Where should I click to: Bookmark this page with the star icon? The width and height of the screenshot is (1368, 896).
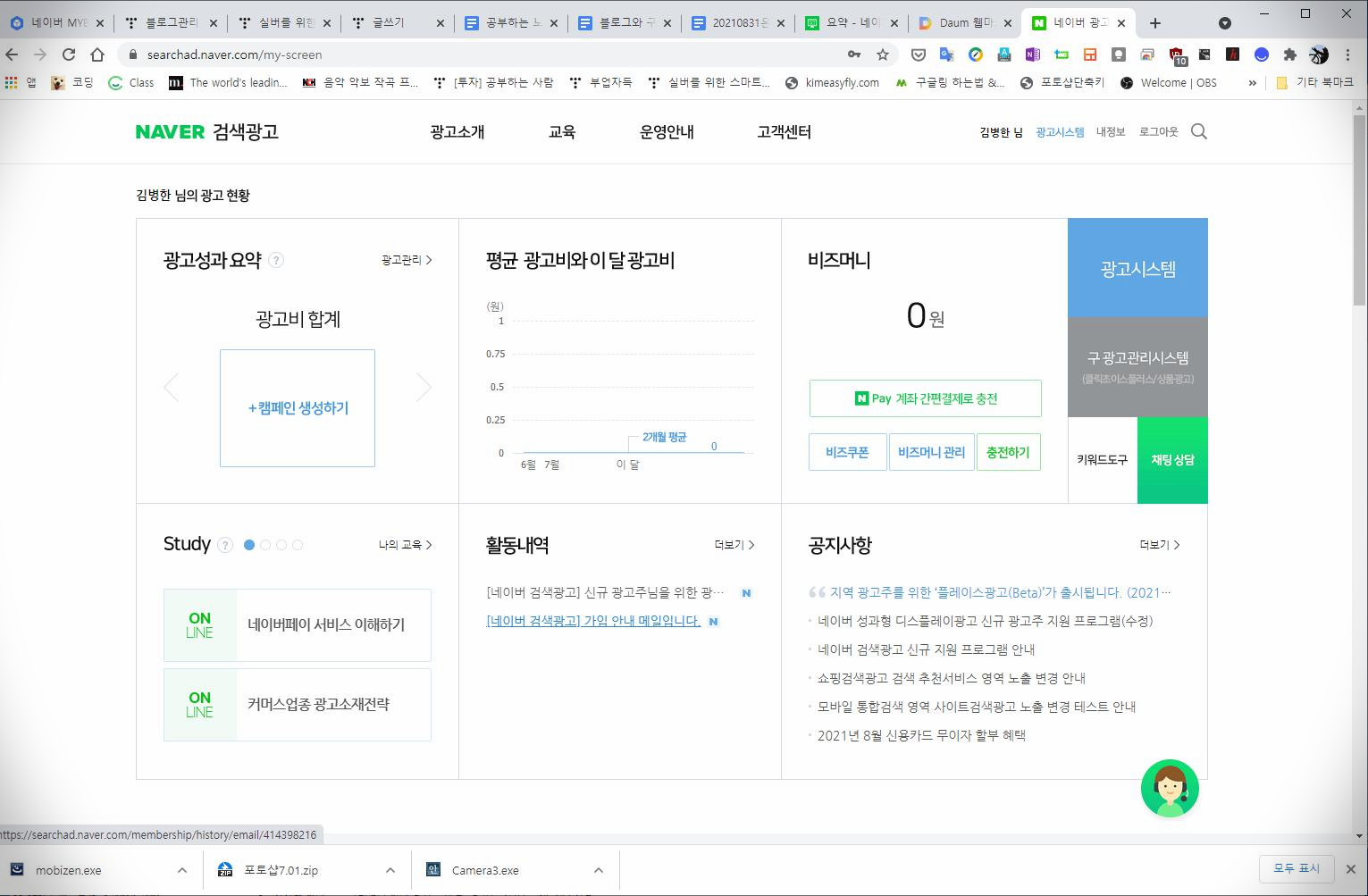(x=883, y=54)
